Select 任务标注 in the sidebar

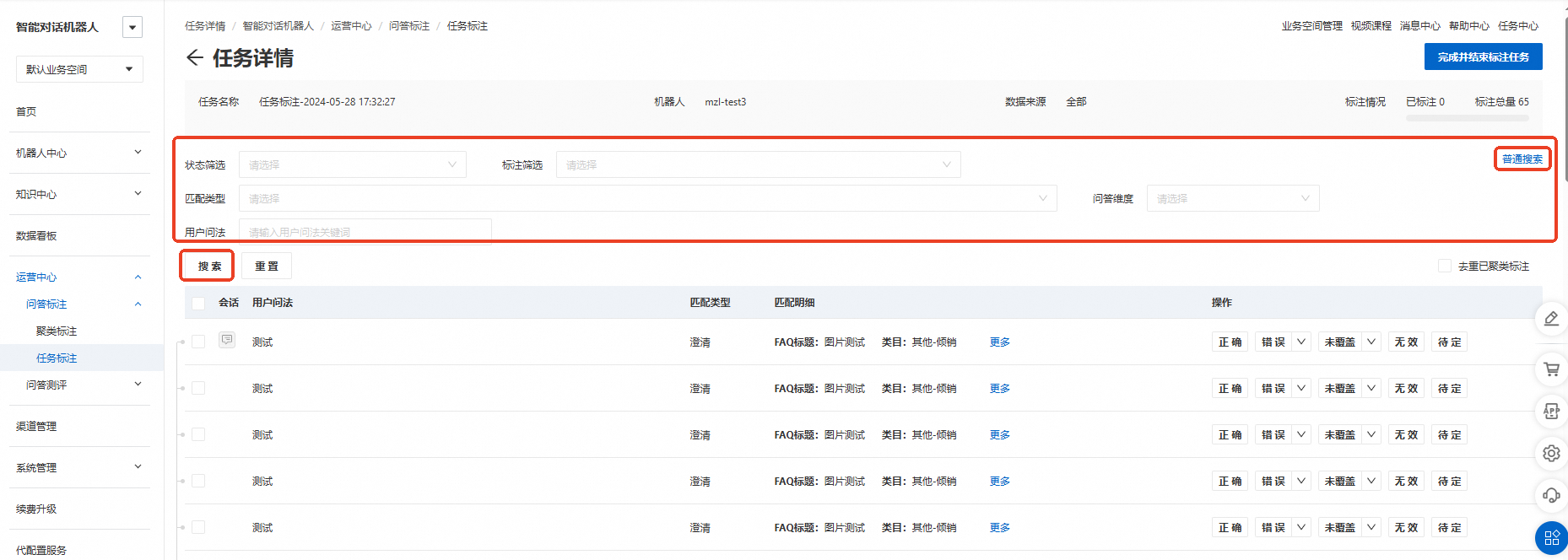tap(57, 358)
